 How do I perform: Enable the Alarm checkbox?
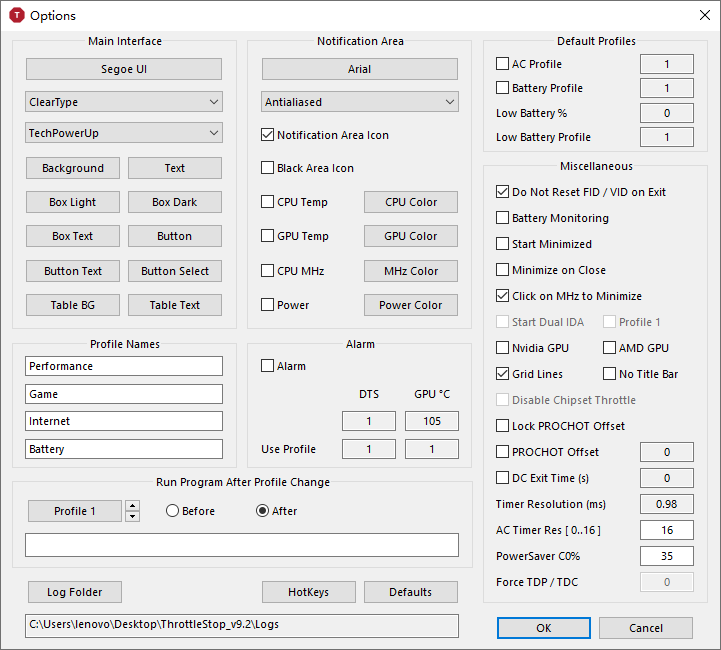click(x=268, y=366)
